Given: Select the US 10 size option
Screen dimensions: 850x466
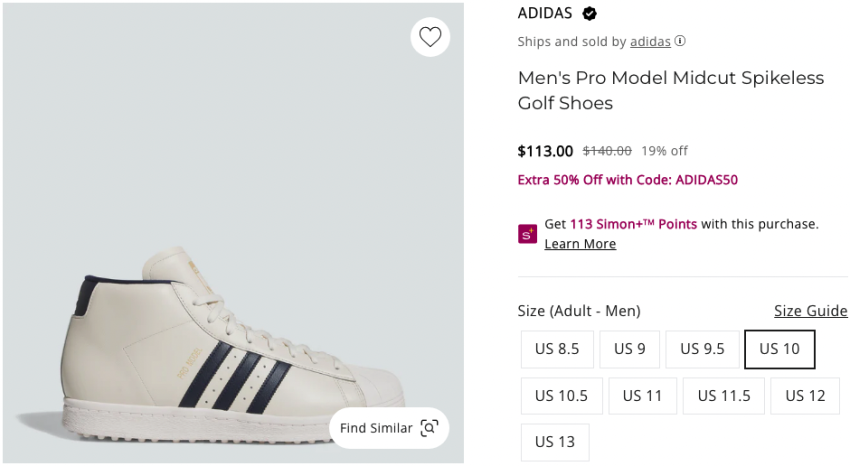Looking at the screenshot, I should click(779, 349).
